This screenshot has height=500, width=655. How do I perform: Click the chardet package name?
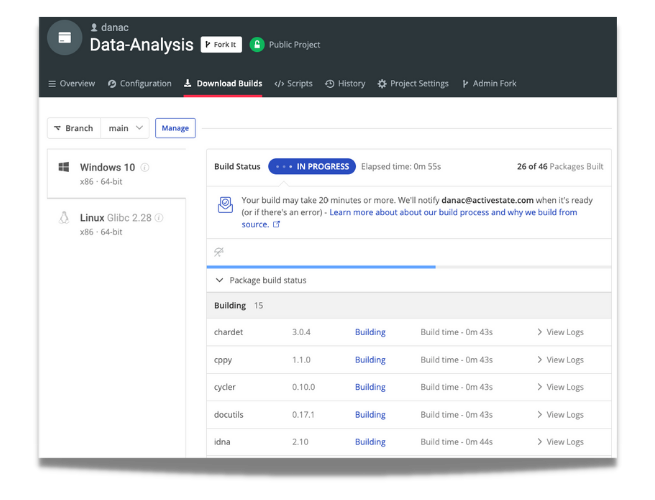[228, 332]
